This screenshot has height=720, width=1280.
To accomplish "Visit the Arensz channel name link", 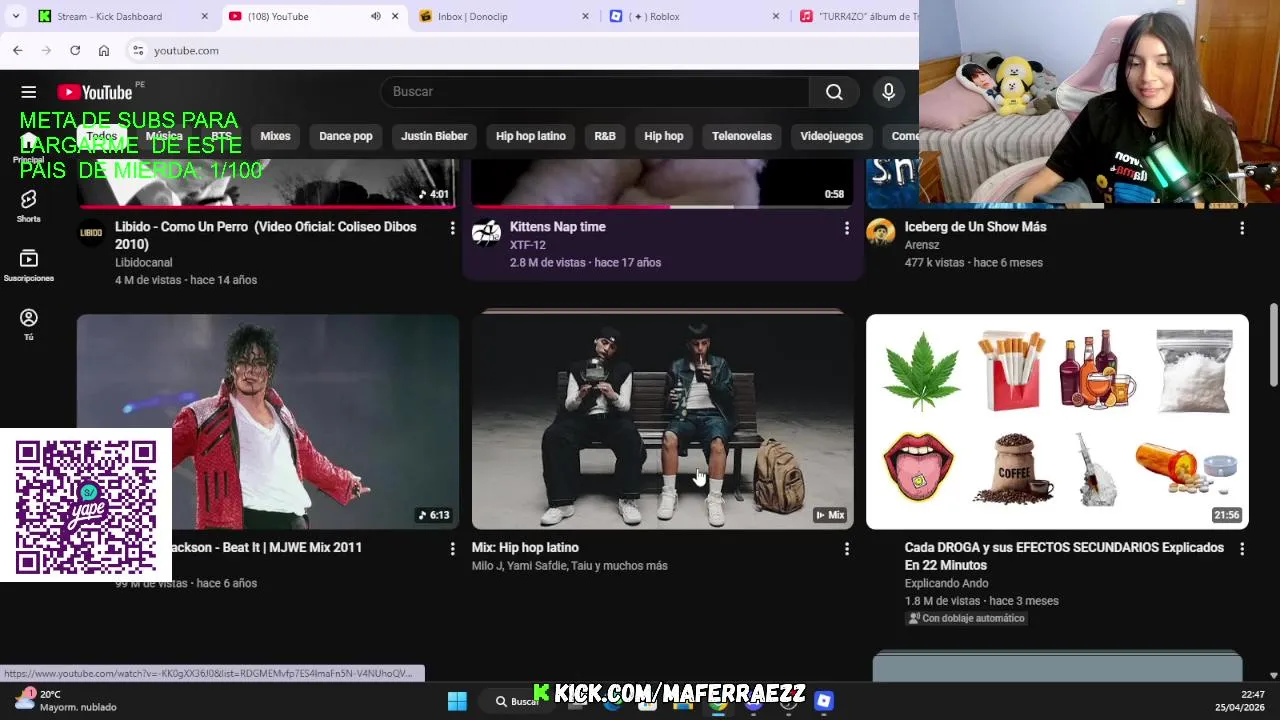I will coord(922,244).
